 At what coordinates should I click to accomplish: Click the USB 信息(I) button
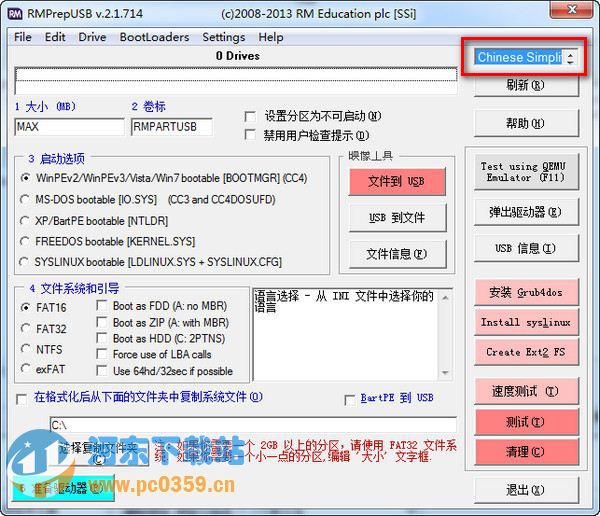click(526, 248)
